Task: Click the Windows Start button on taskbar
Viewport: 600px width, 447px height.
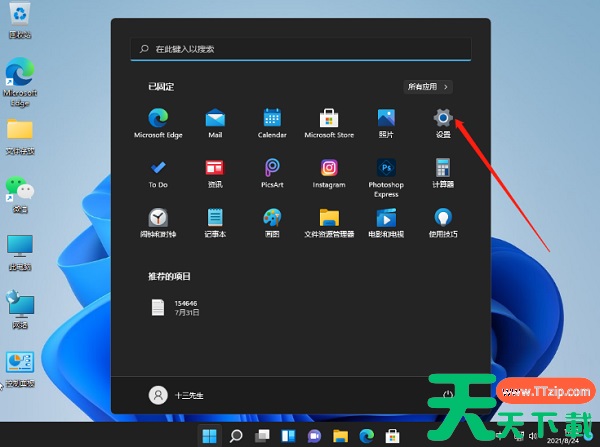Action: tap(209, 436)
